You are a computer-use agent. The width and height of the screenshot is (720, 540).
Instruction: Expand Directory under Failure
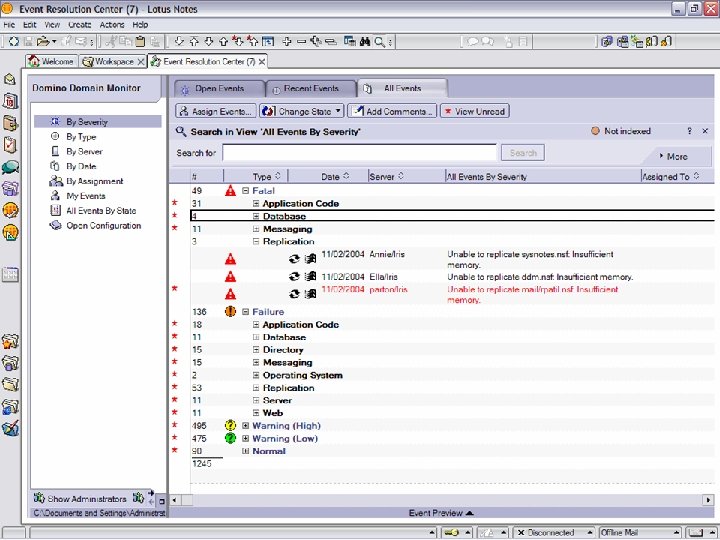[256, 350]
